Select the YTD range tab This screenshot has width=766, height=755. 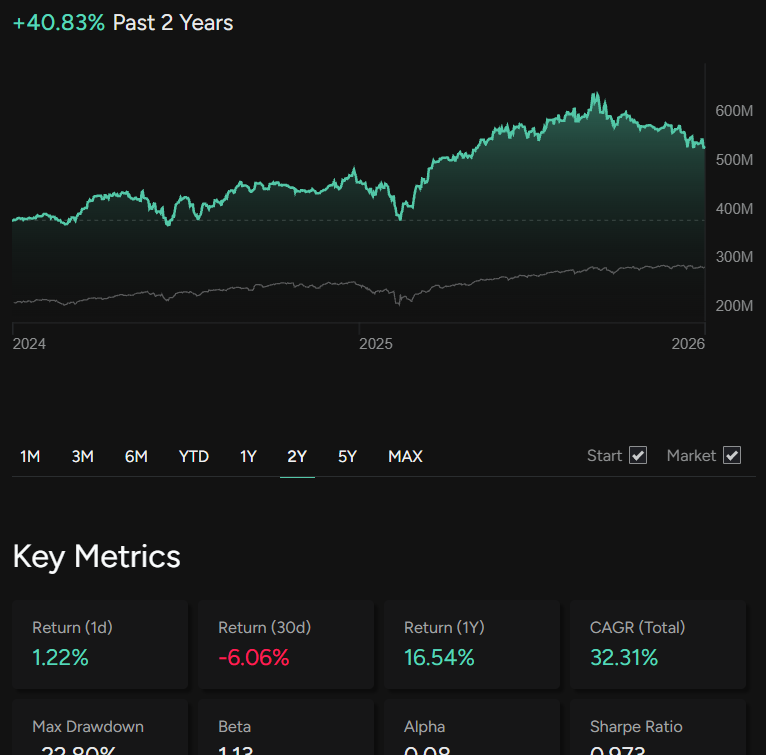pyautogui.click(x=193, y=456)
